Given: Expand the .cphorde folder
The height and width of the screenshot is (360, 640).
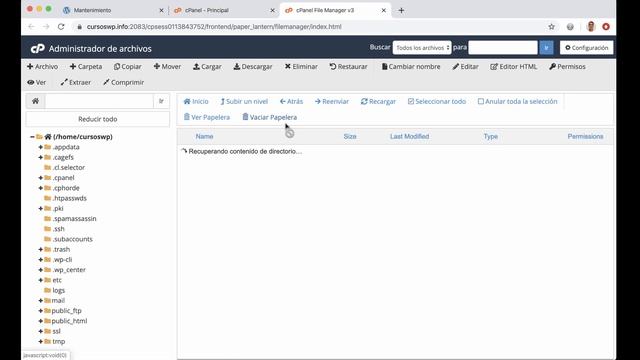Looking at the screenshot, I should coord(40,188).
